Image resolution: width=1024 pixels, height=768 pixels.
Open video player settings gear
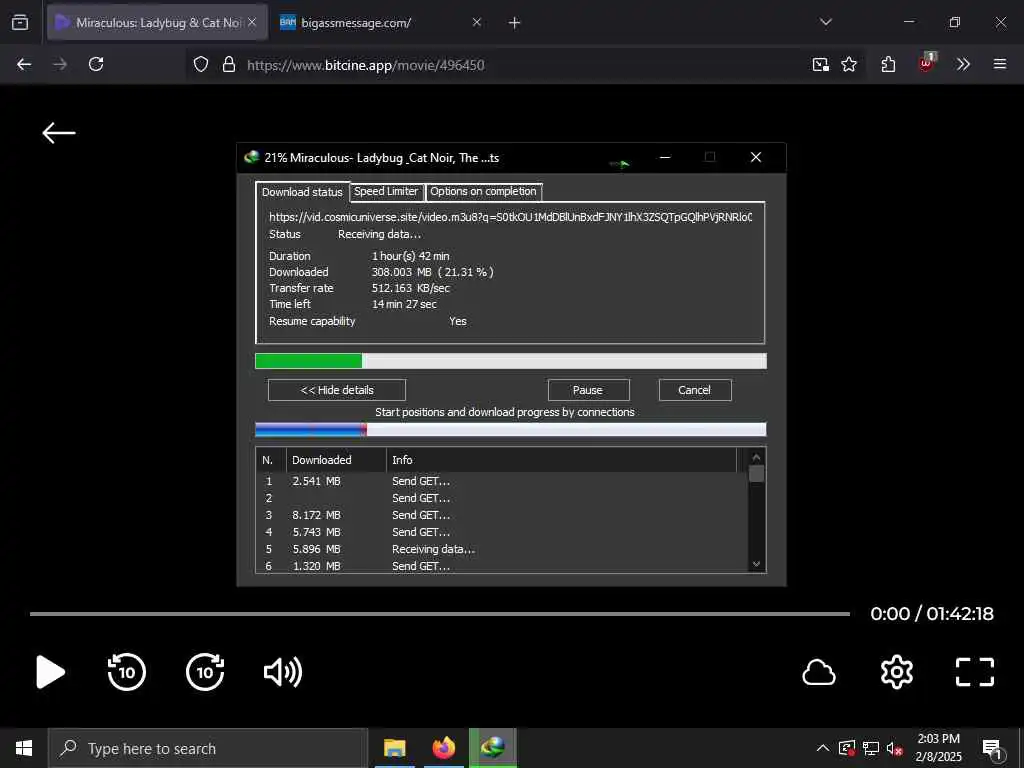(x=897, y=672)
